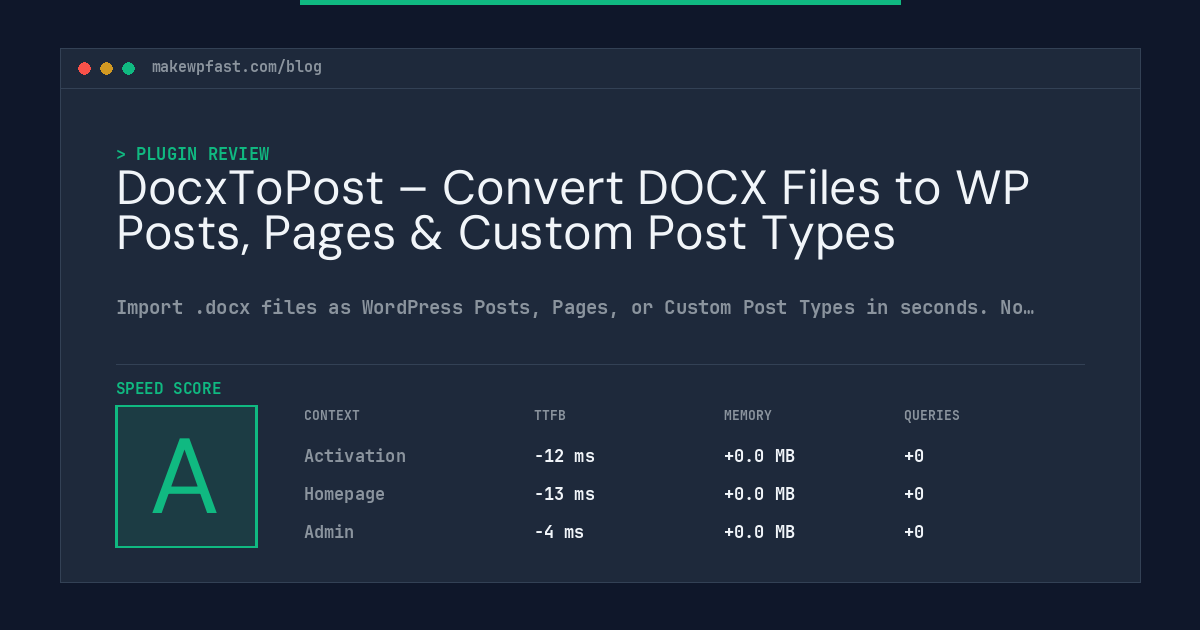Click the Admin memory '+0.0 MB' value
Image resolution: width=1200 pixels, height=630 pixels.
[x=759, y=532]
